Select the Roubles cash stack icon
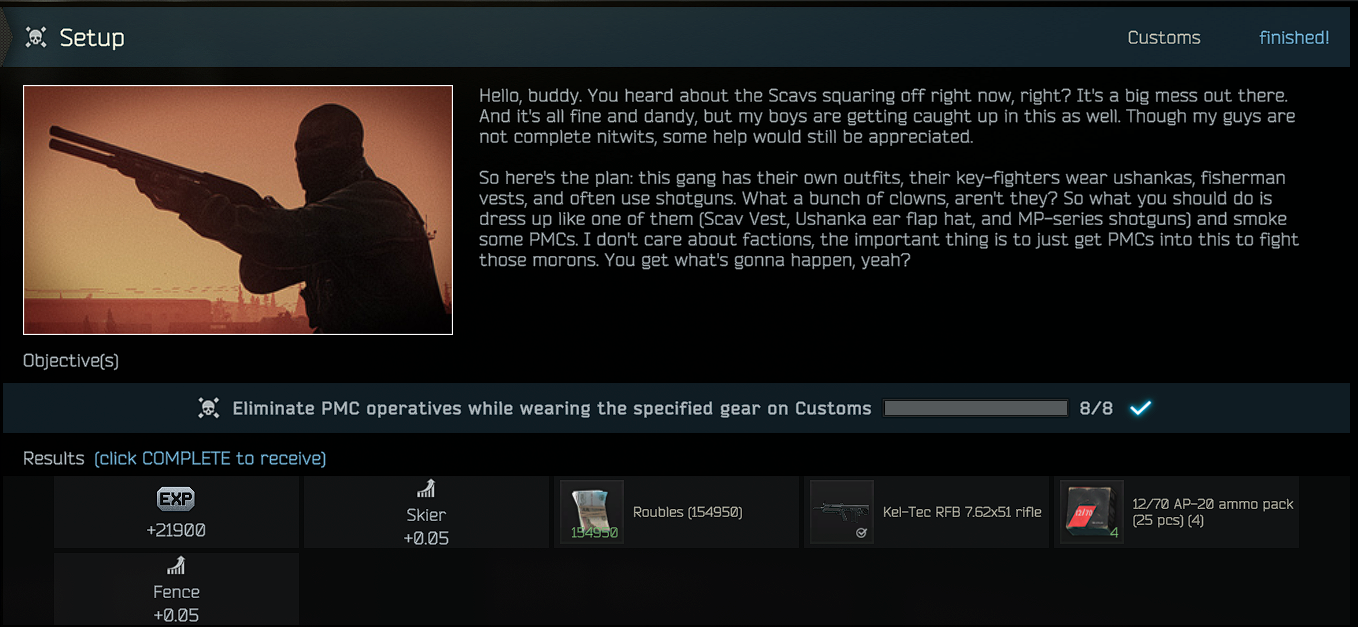This screenshot has width=1358, height=627. (592, 512)
